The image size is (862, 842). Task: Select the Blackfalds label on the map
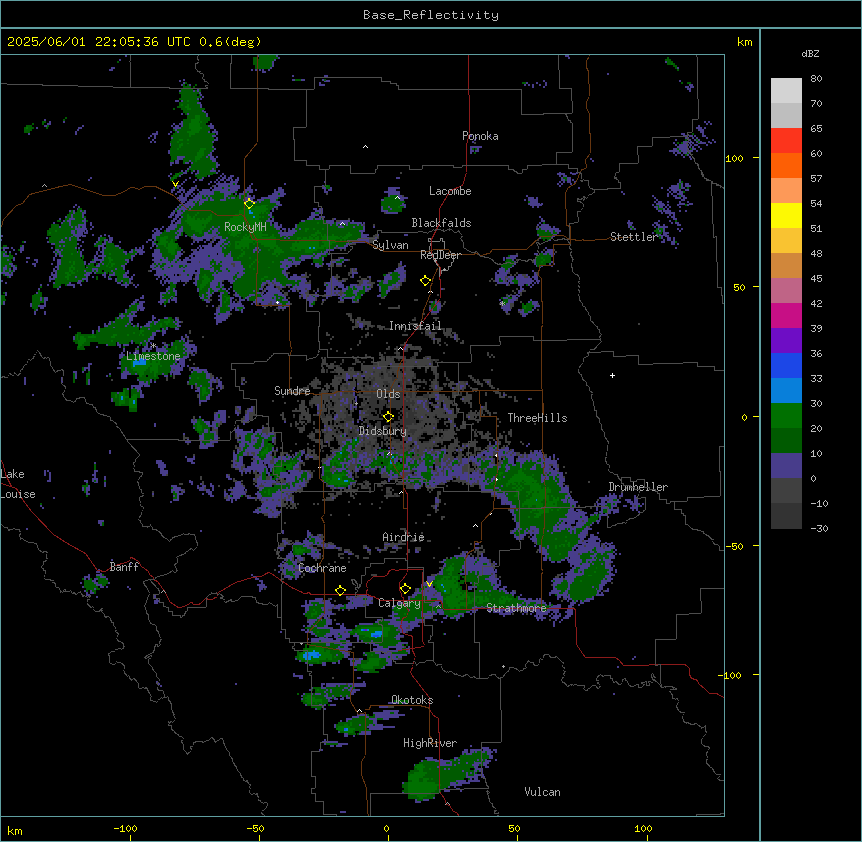click(x=441, y=223)
